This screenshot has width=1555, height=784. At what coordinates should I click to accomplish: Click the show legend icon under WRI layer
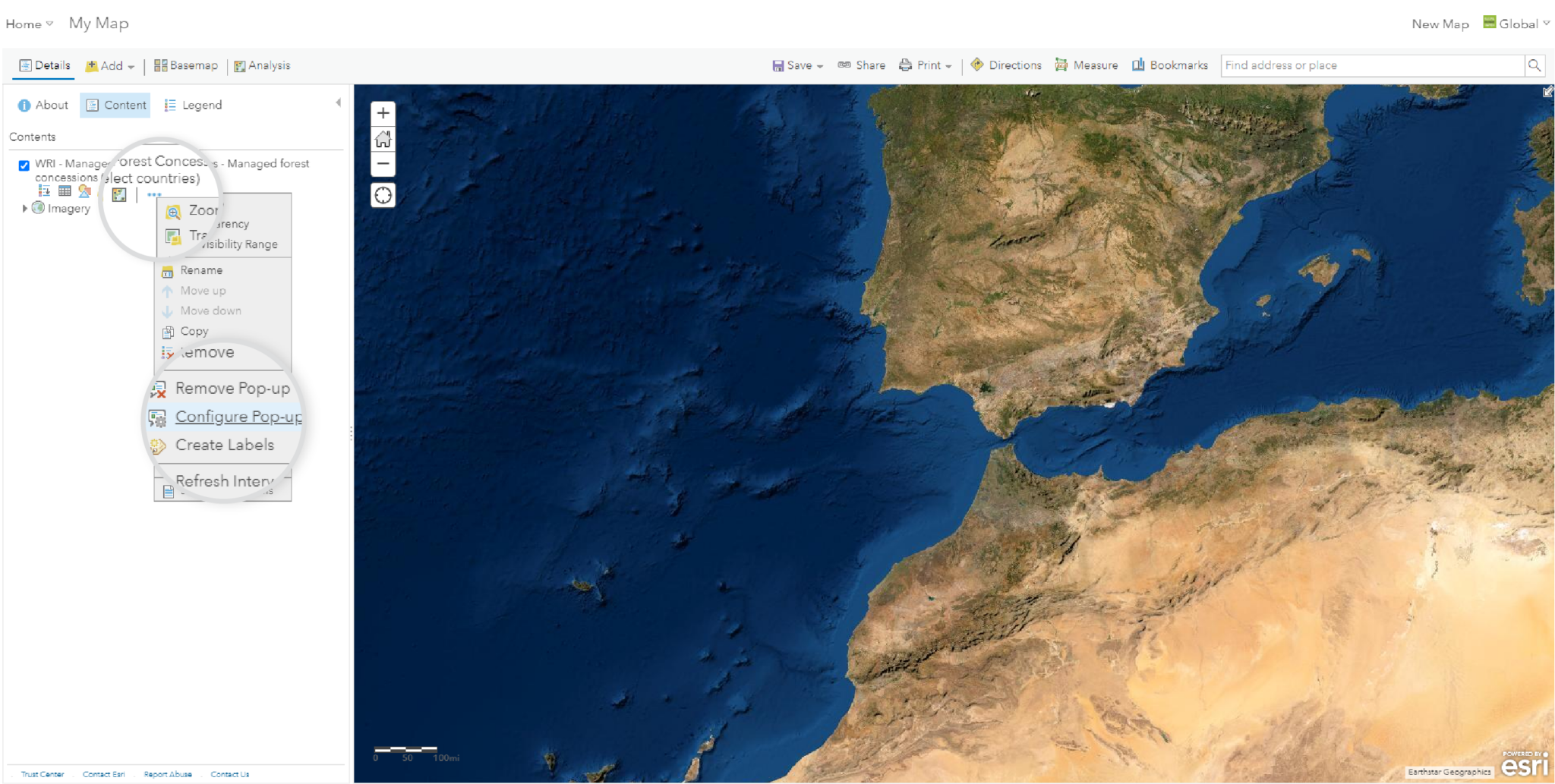[x=44, y=191]
